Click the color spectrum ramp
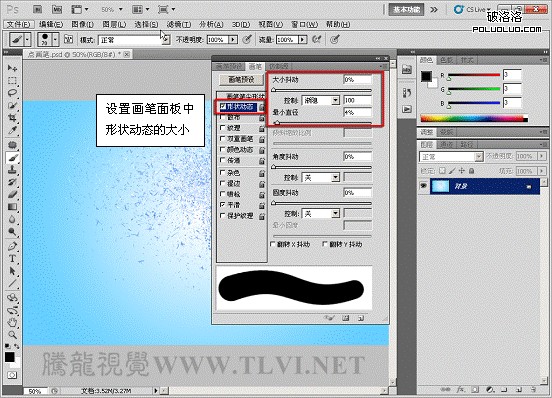This screenshot has height=398, width=552. tap(474, 118)
